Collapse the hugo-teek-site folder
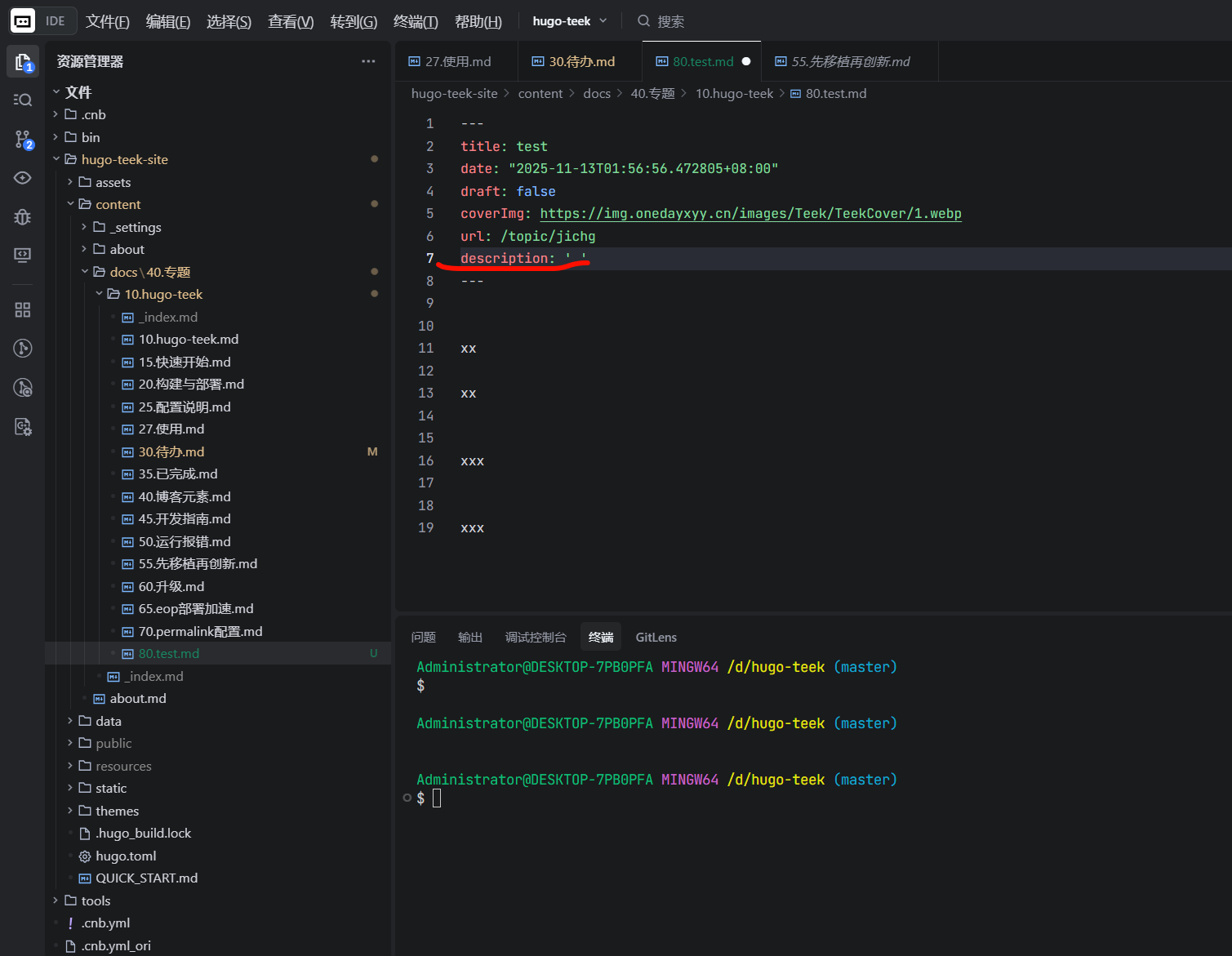The image size is (1232, 956). pos(124,160)
